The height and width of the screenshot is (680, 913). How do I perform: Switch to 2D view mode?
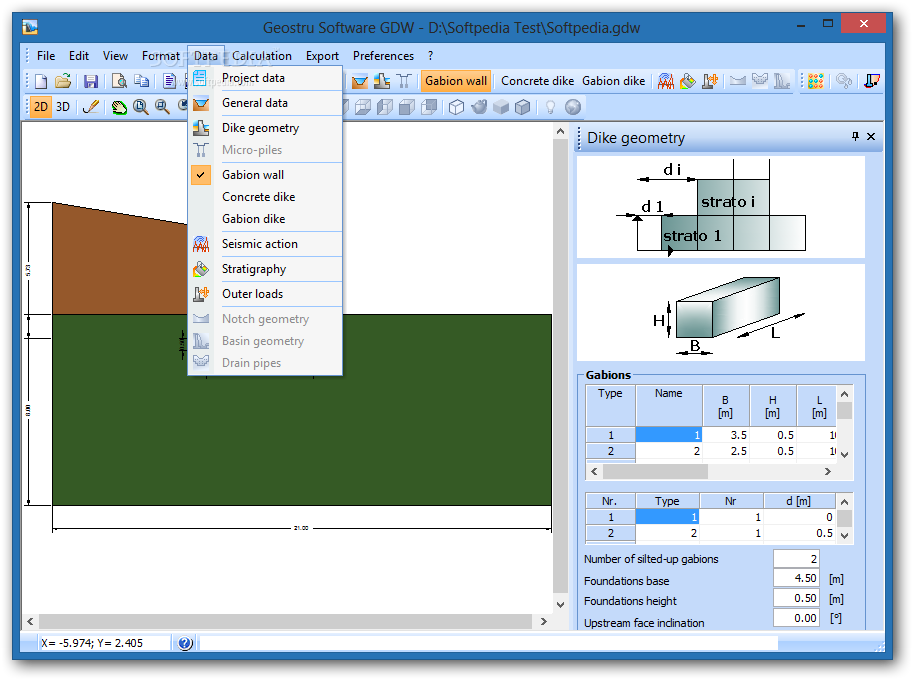point(41,107)
